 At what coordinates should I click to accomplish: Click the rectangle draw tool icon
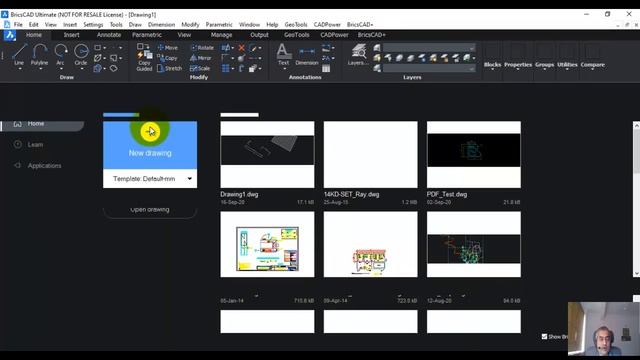[x=98, y=48]
